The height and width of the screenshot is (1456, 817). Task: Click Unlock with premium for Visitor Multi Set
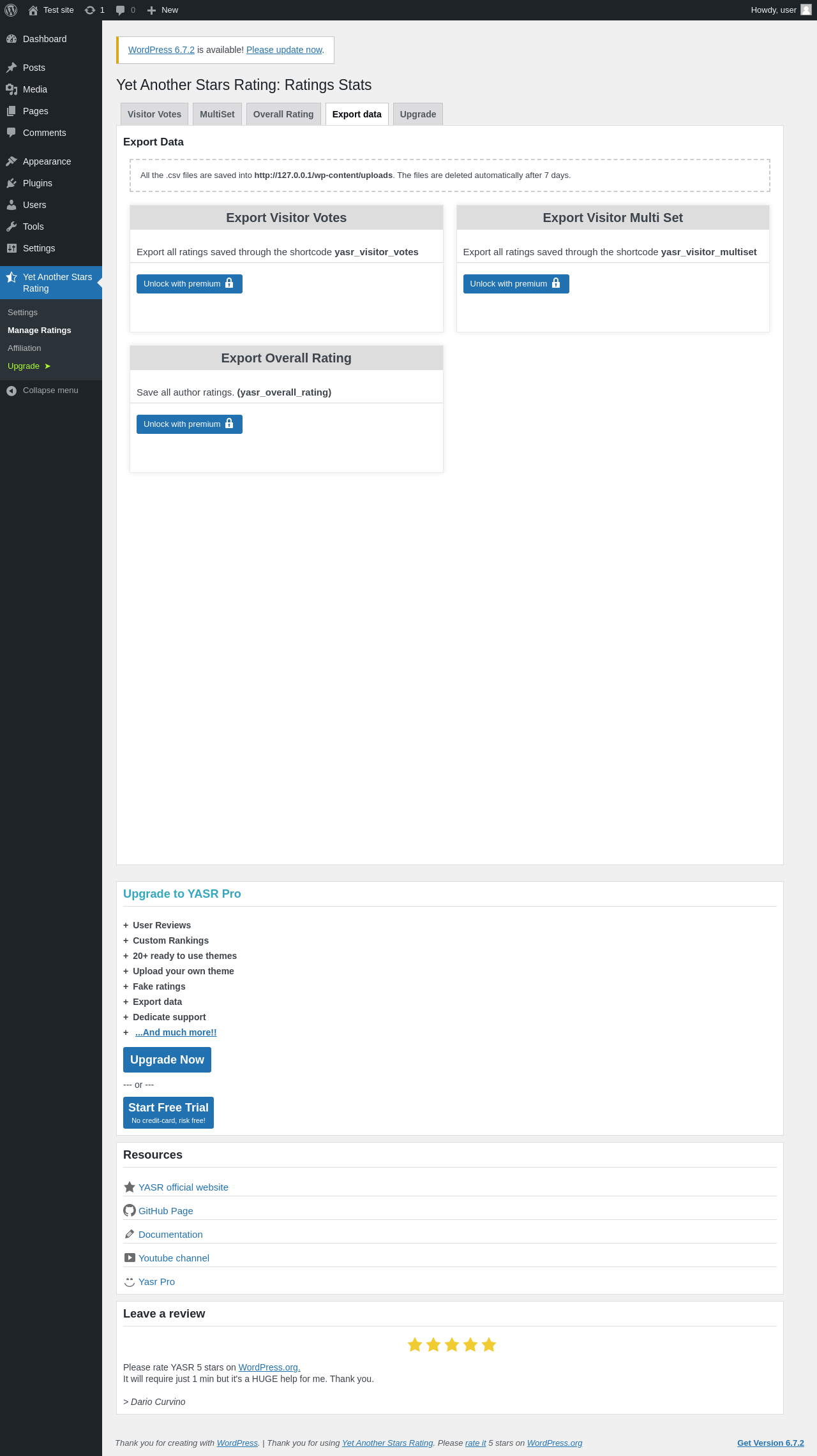tap(516, 284)
